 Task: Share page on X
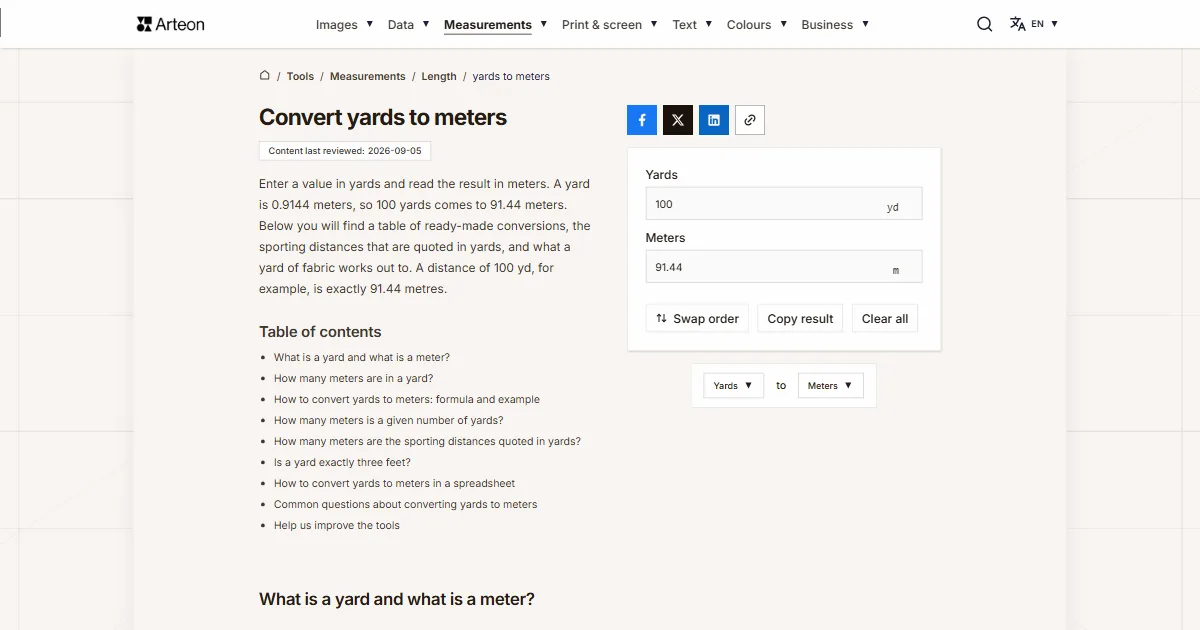point(678,120)
